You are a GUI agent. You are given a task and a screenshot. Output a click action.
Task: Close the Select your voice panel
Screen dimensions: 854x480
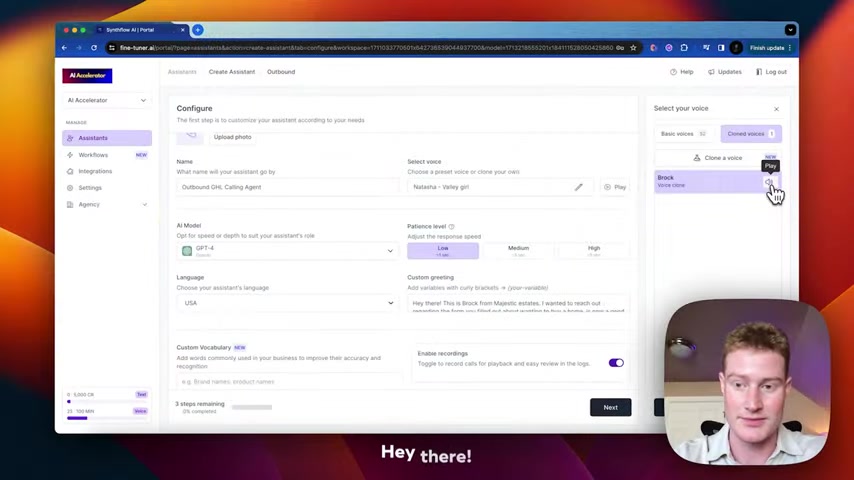point(777,109)
